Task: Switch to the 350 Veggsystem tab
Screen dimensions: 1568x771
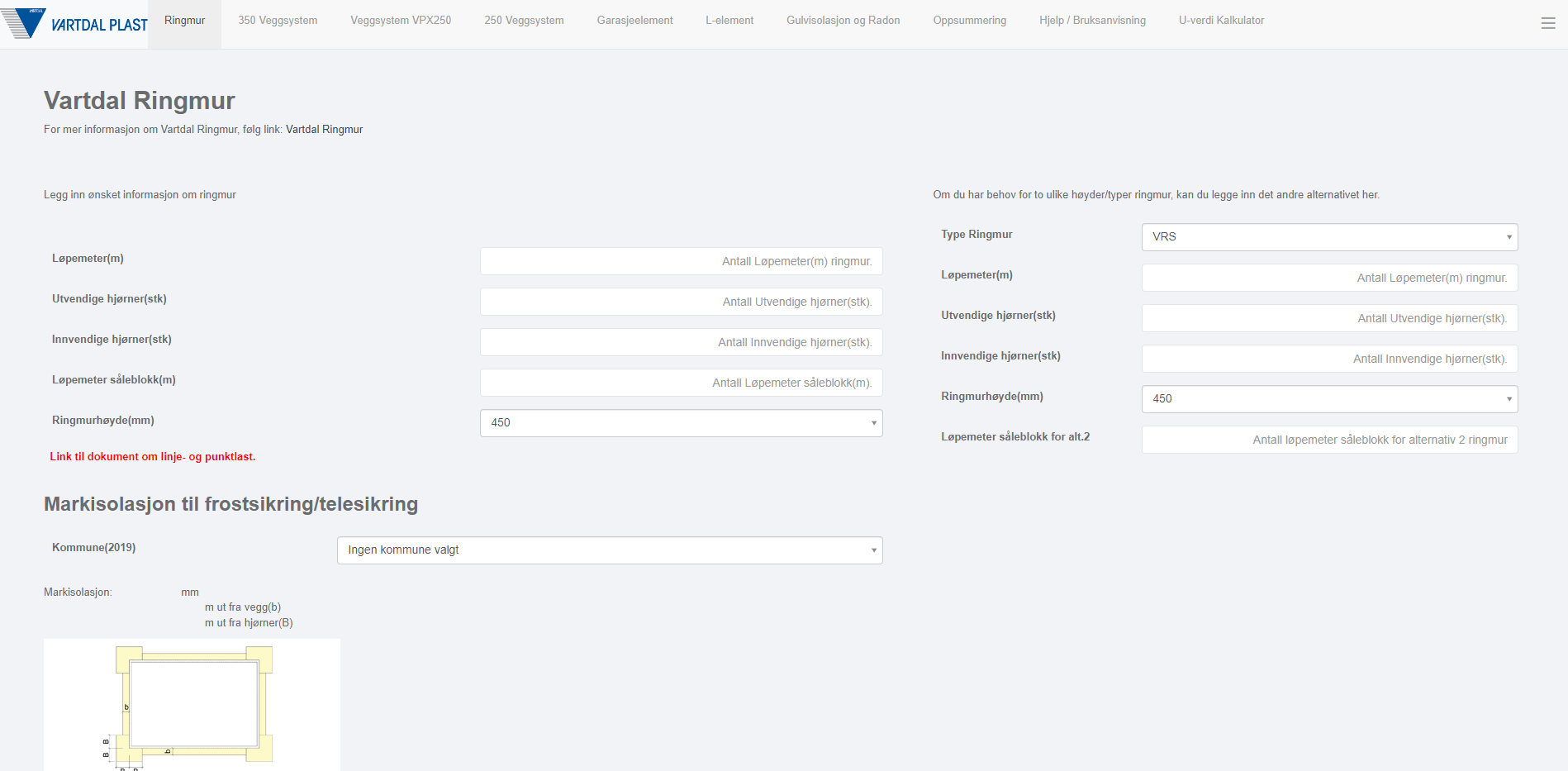Action: tap(278, 21)
